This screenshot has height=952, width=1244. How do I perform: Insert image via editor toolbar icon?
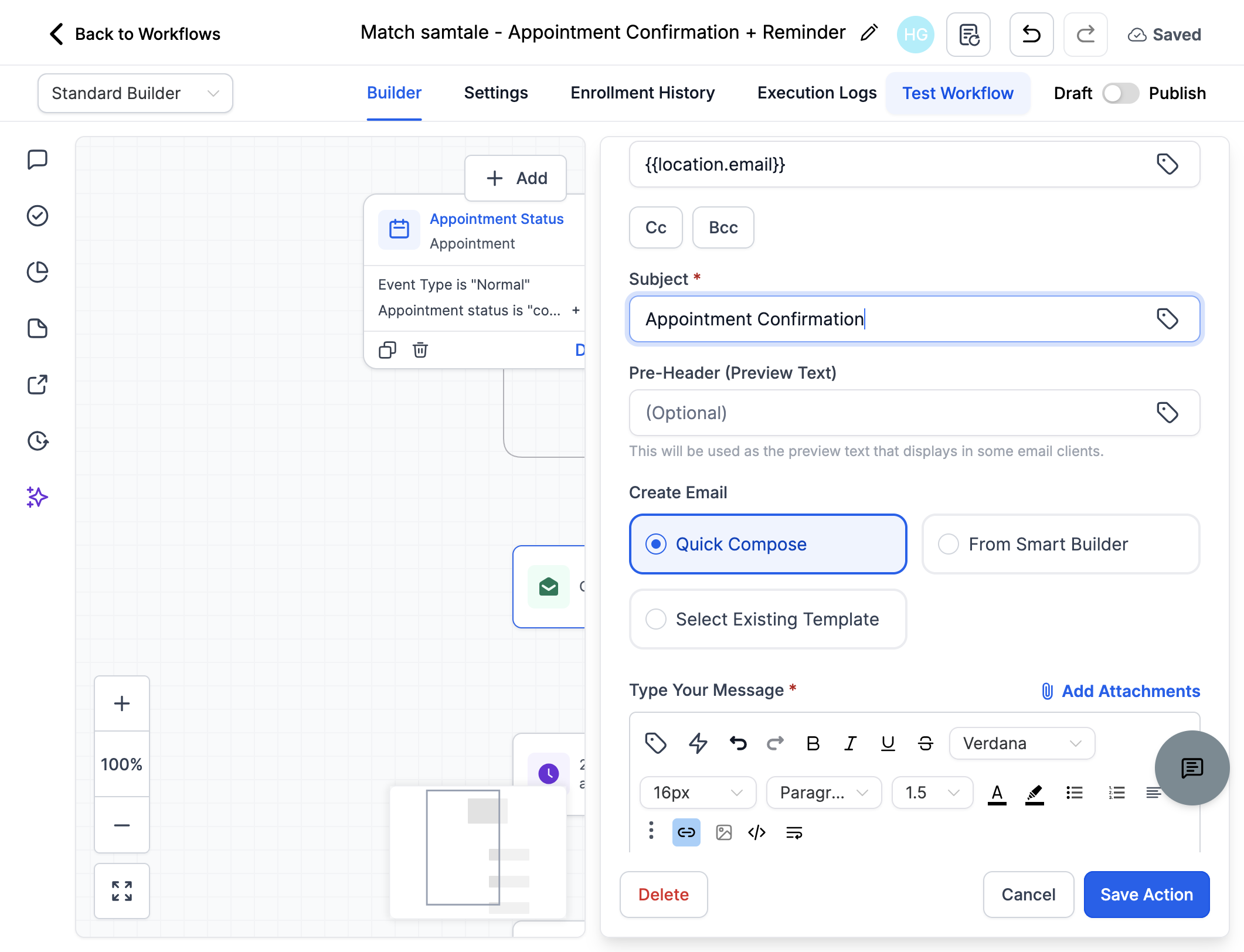[x=723, y=832]
